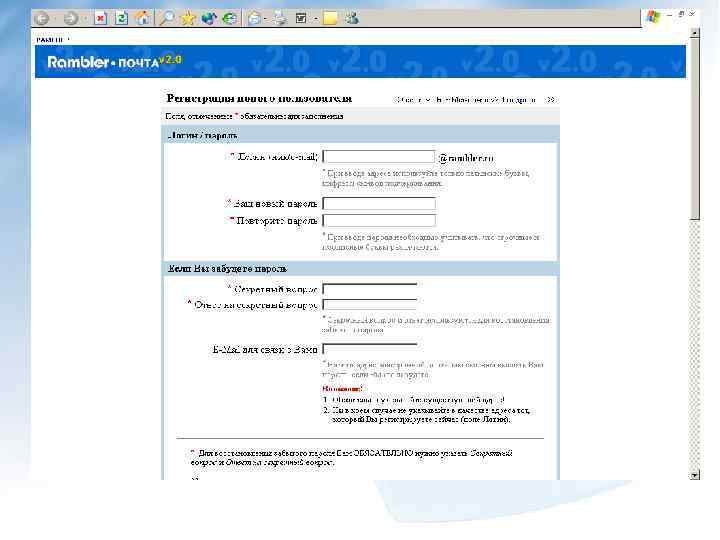Click the contact E-Mail input field
720x540 pixels.
point(370,349)
